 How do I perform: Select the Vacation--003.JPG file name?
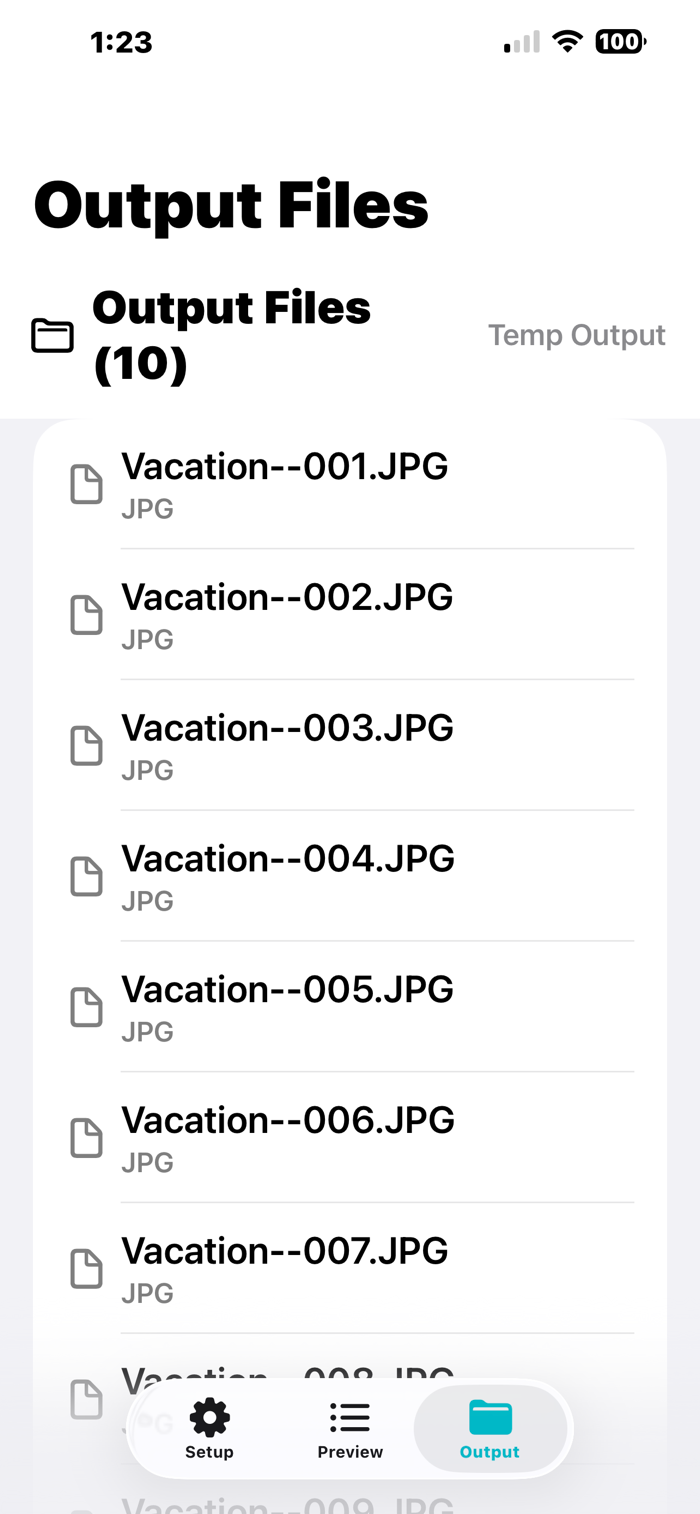[x=287, y=728]
